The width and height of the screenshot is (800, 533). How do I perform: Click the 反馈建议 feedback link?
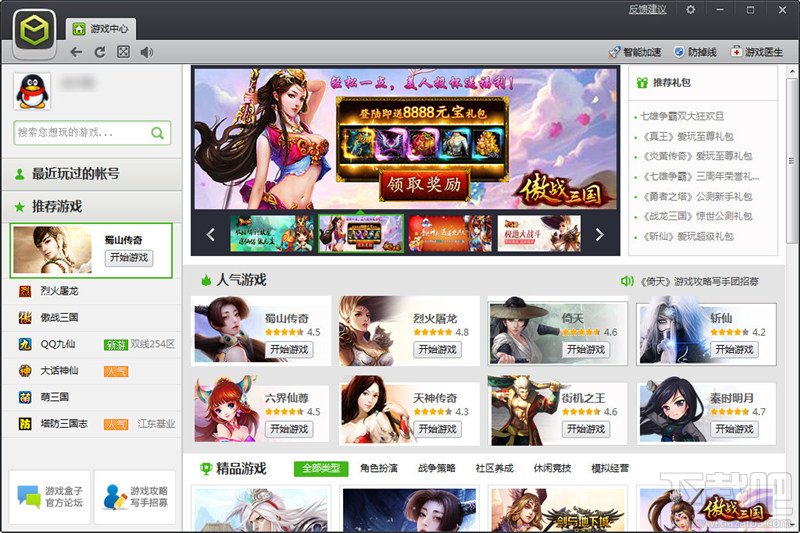[647, 10]
